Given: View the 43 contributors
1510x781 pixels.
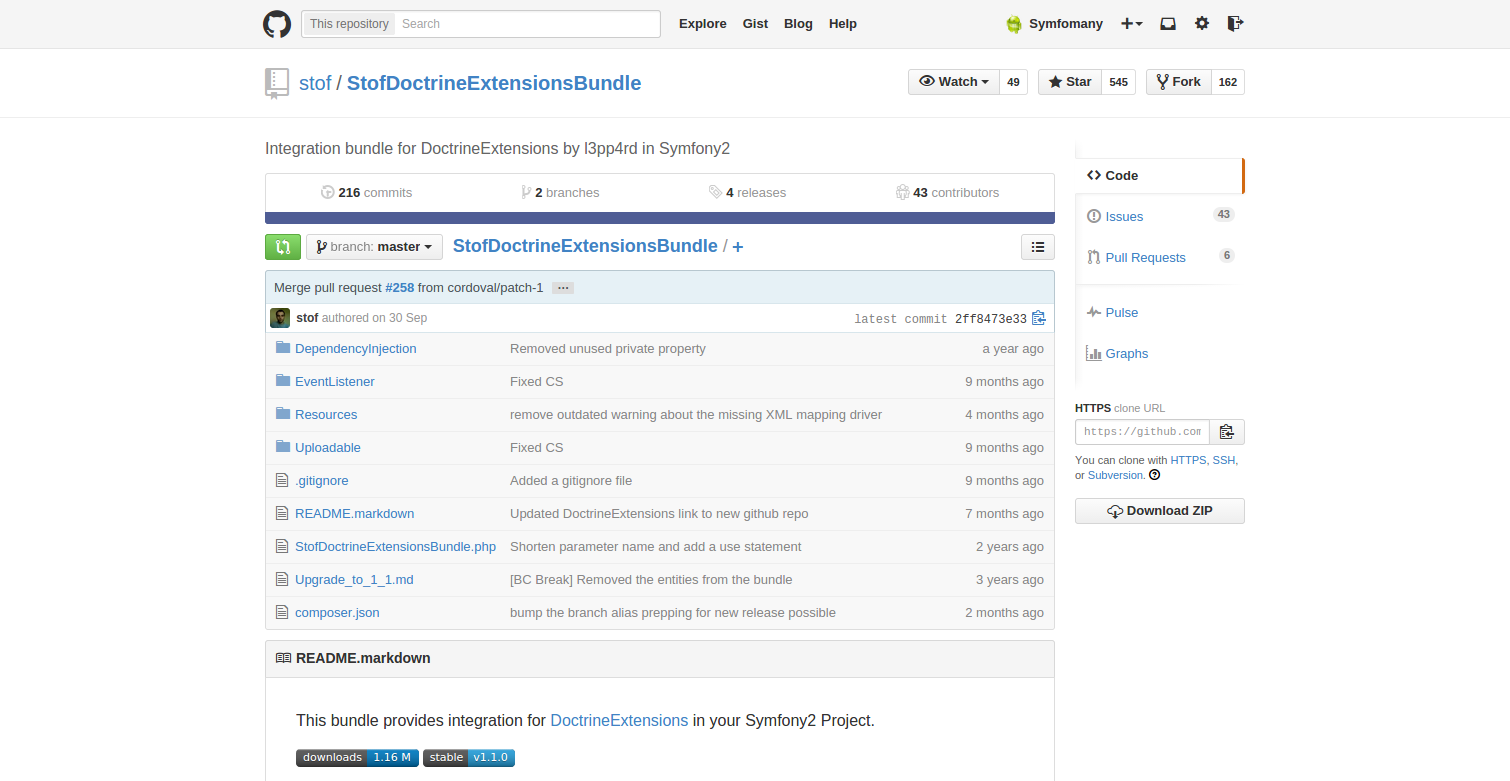Looking at the screenshot, I should (947, 192).
